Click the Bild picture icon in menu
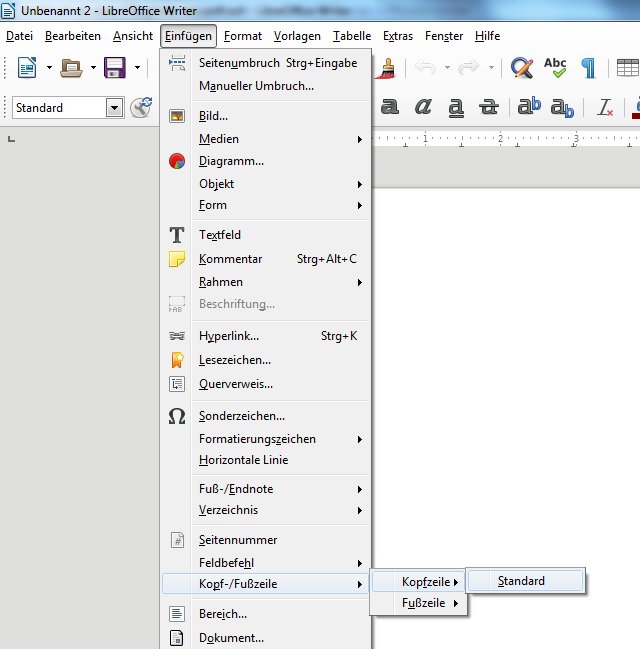Viewport: 640px width, 649px height. 177,116
